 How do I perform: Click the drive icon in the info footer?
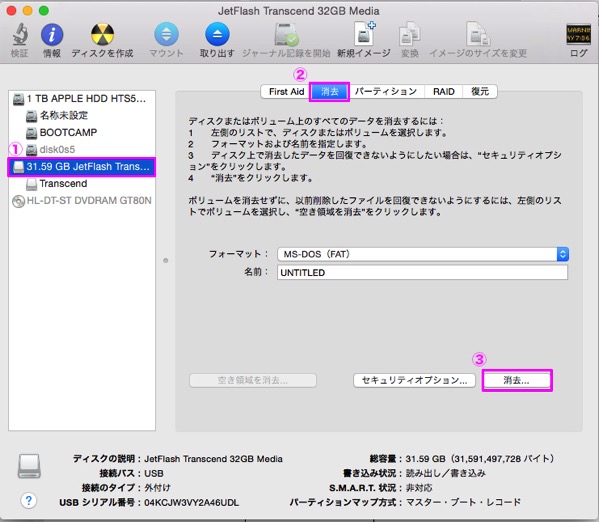(29, 466)
